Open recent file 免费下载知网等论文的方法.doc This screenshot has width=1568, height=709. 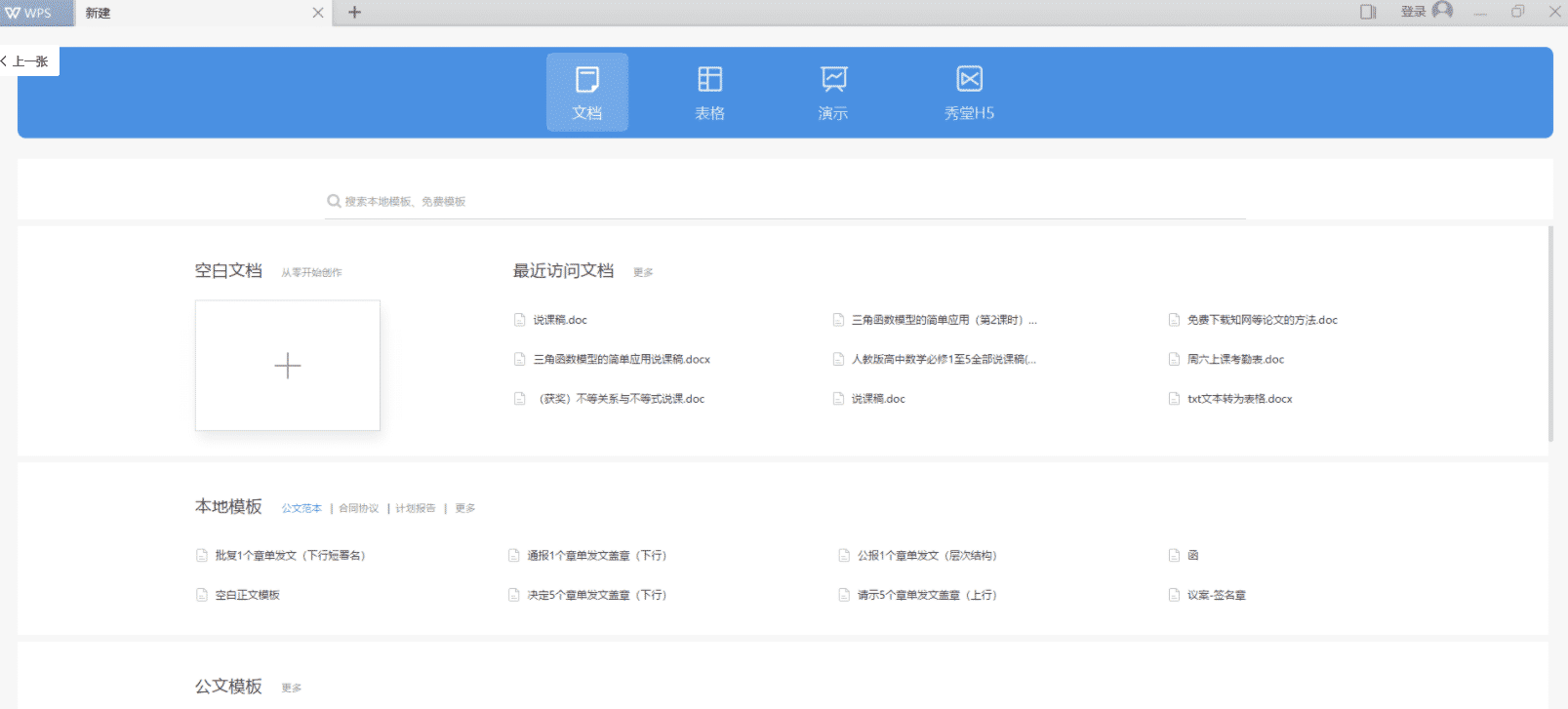1263,320
